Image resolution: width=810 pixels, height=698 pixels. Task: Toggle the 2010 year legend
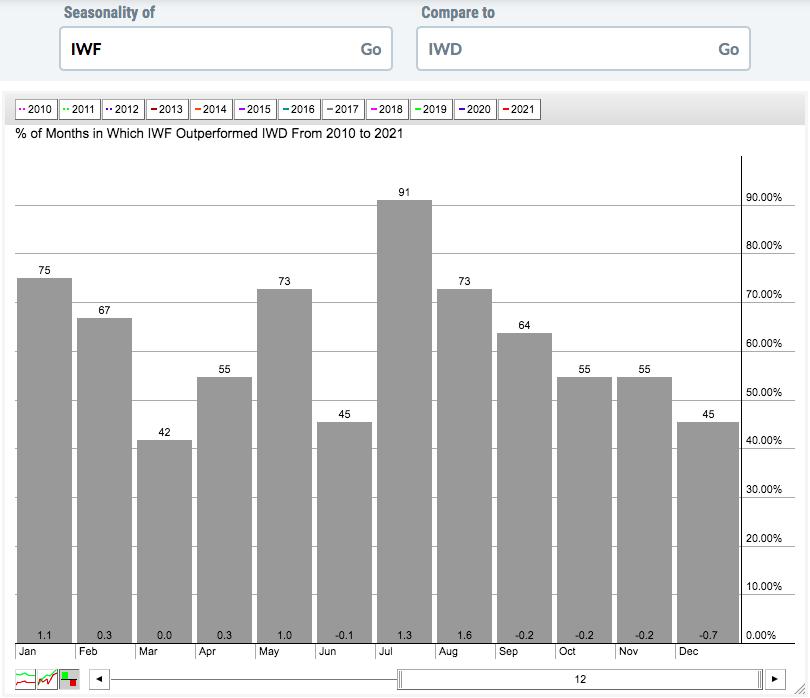tap(36, 109)
